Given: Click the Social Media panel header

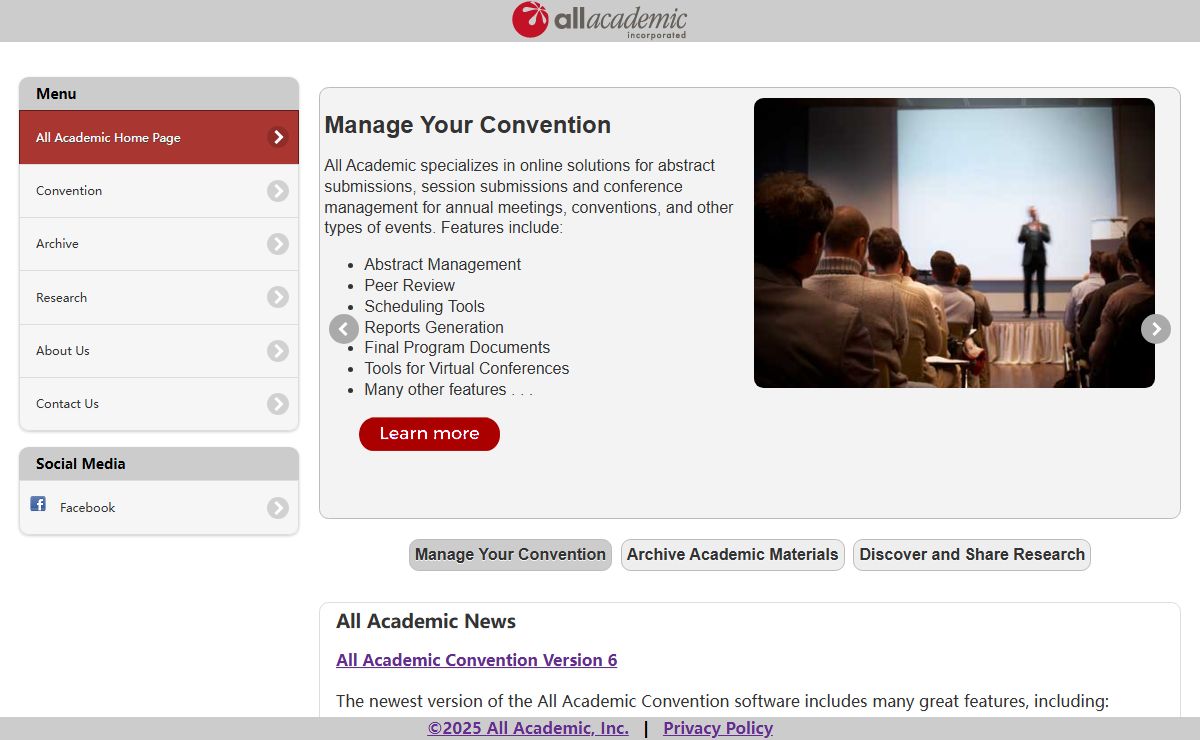Looking at the screenshot, I should click(159, 464).
